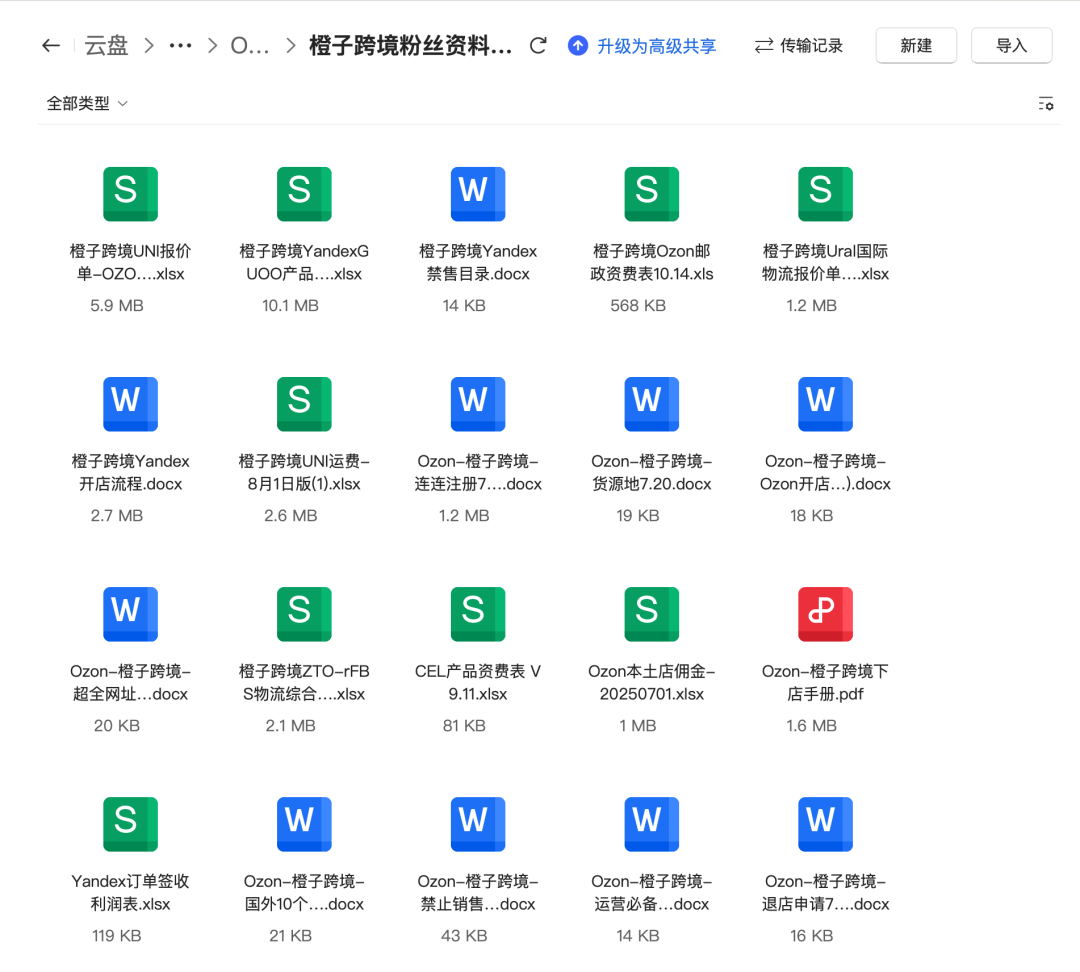Select file name 橙子跨境Yandex禁售目录.docx
The image size is (1080, 972).
(478, 262)
